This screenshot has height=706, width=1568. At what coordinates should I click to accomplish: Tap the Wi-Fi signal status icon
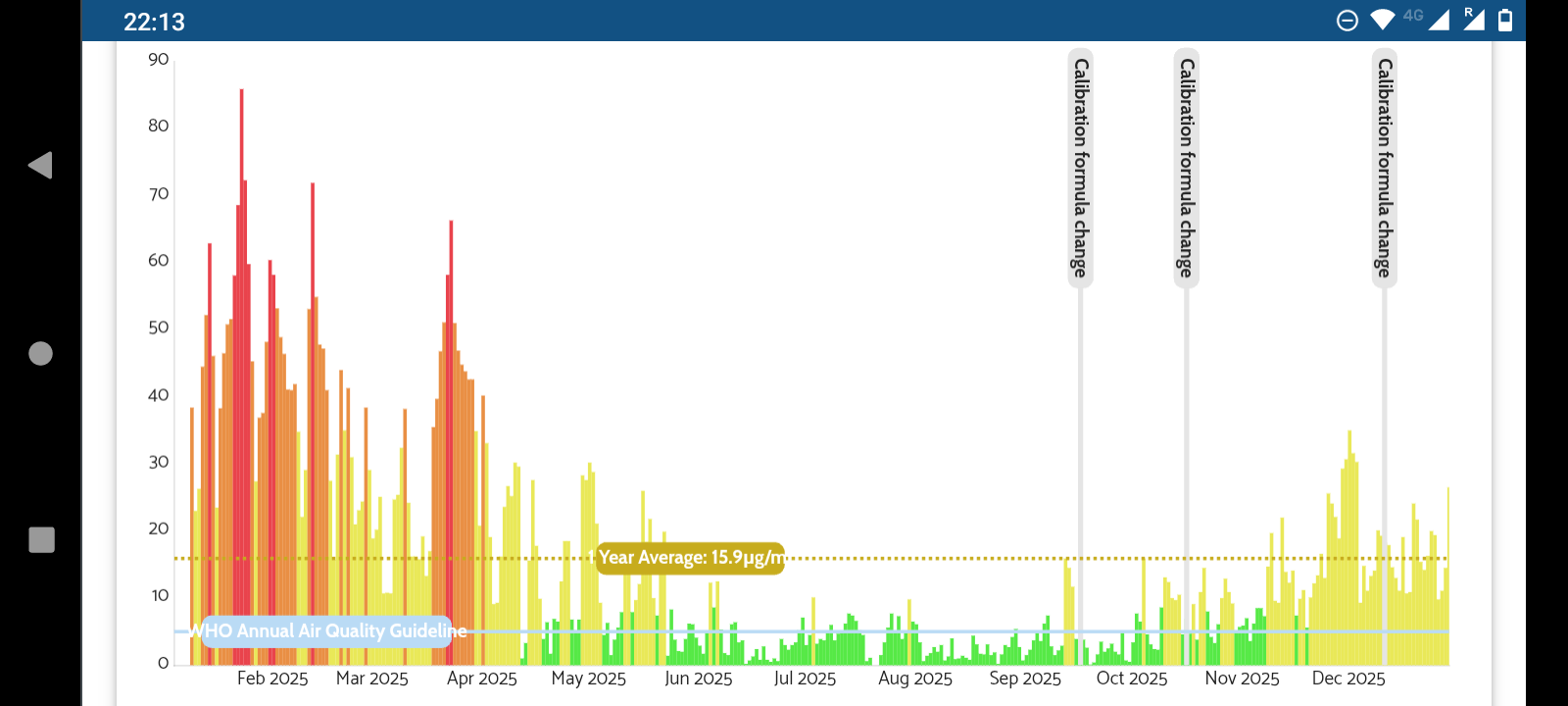1382,21
